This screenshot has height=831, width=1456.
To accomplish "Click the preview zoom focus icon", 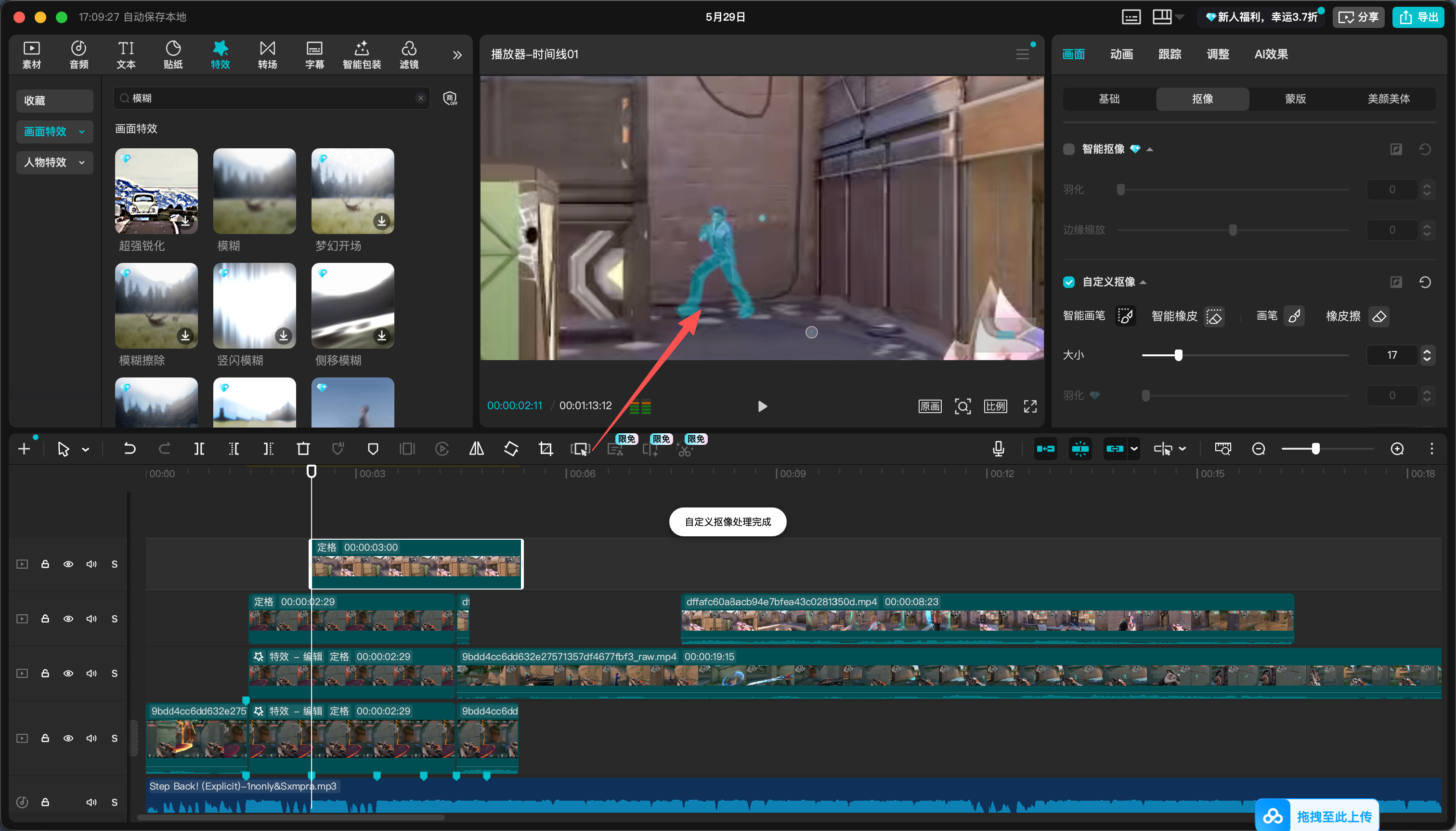I will pyautogui.click(x=963, y=406).
